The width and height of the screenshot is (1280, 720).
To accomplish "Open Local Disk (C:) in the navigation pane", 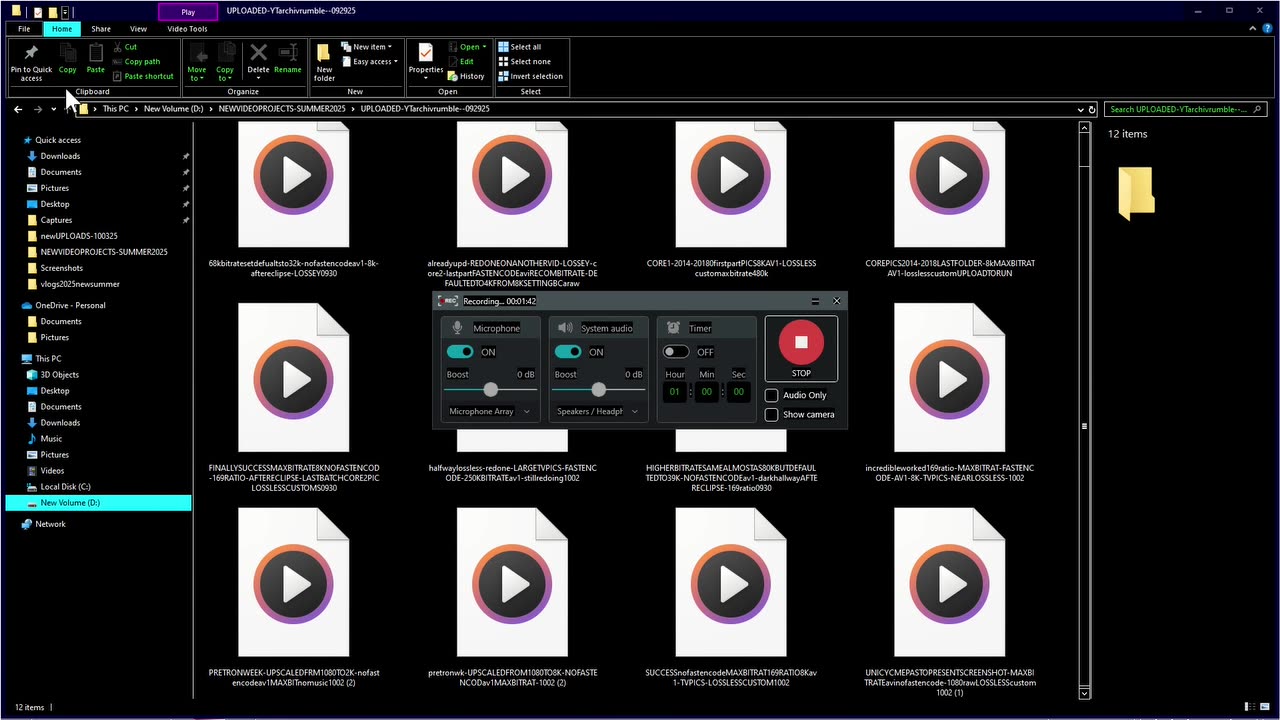I will (x=65, y=487).
